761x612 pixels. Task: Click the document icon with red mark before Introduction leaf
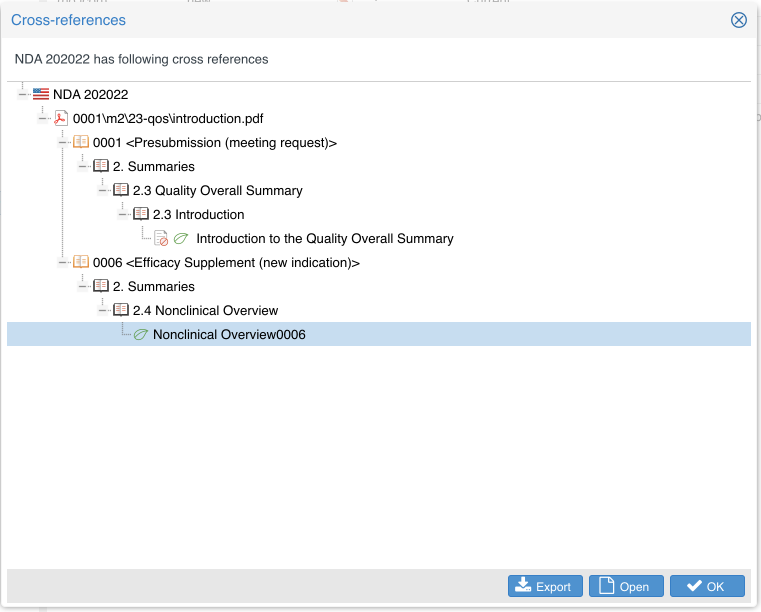[161, 238]
